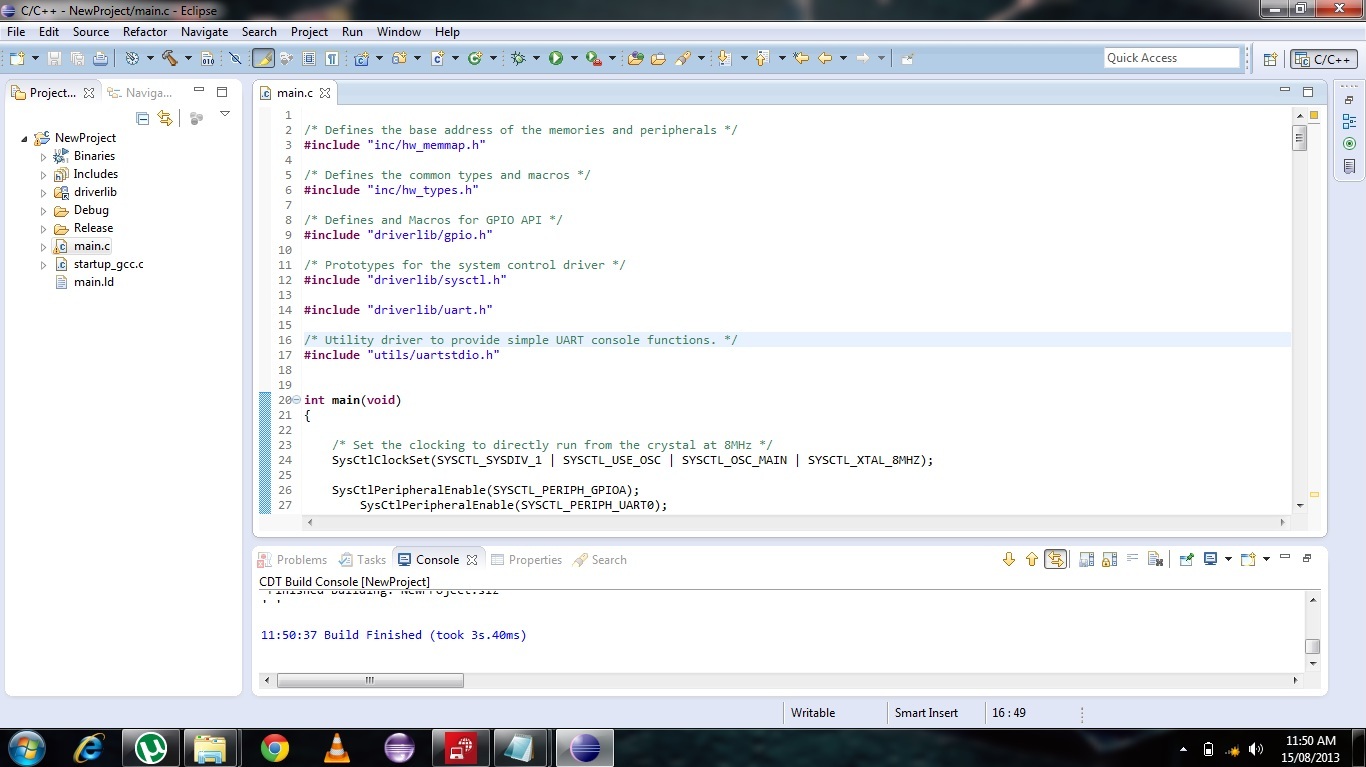Image resolution: width=1366 pixels, height=767 pixels.
Task: Click the Last Edit Location icon
Action: (801, 59)
